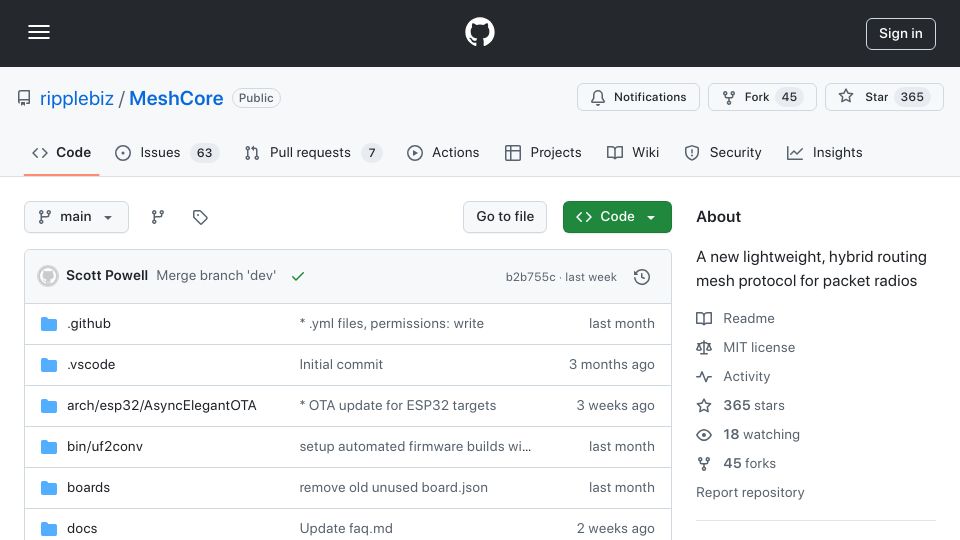Click the repository icon beside ripplebiz
This screenshot has width=960, height=540.
pyautogui.click(x=24, y=98)
